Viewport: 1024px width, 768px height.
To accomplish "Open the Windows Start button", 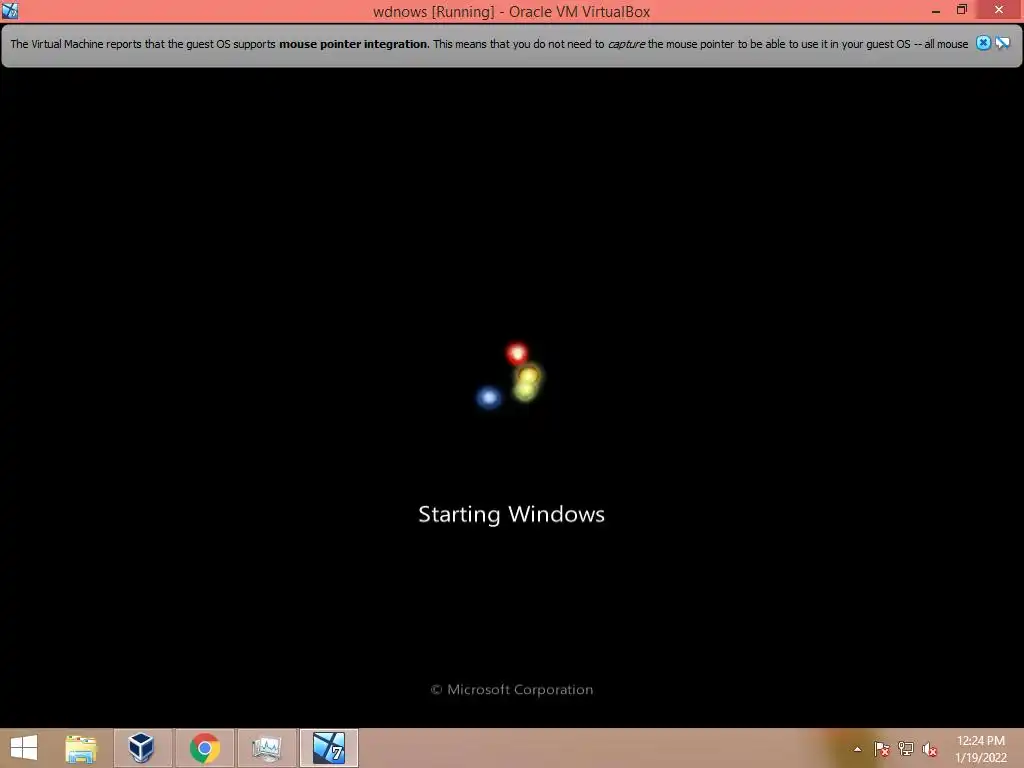I will (x=24, y=748).
